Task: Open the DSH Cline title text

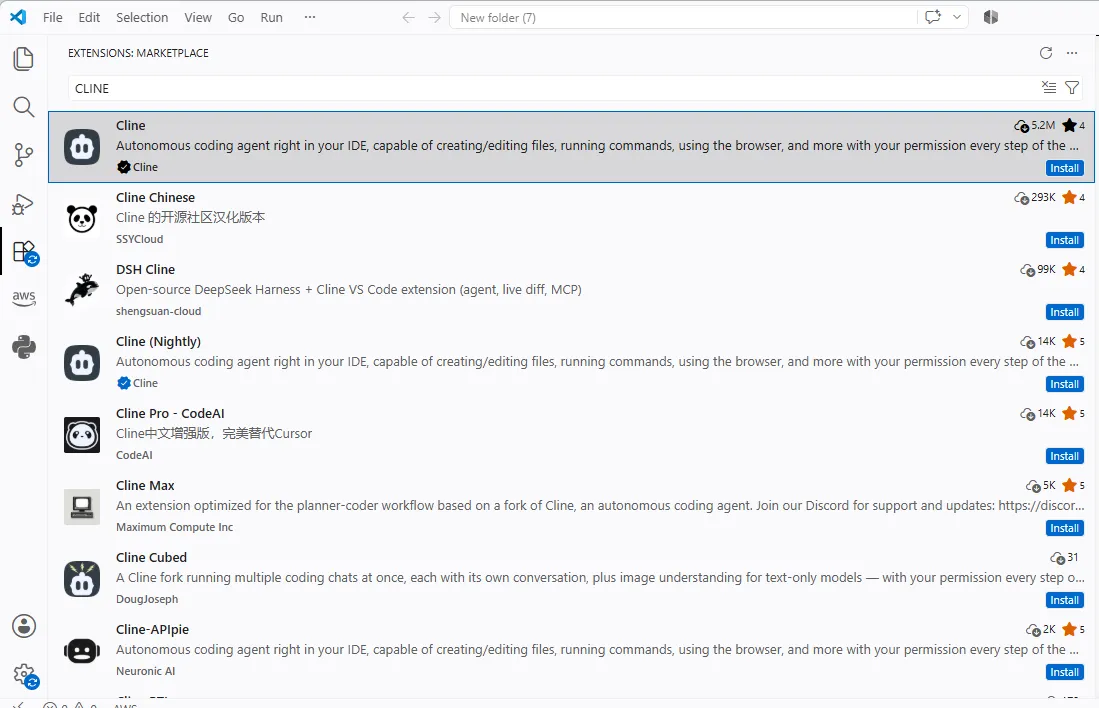Action: [146, 270]
